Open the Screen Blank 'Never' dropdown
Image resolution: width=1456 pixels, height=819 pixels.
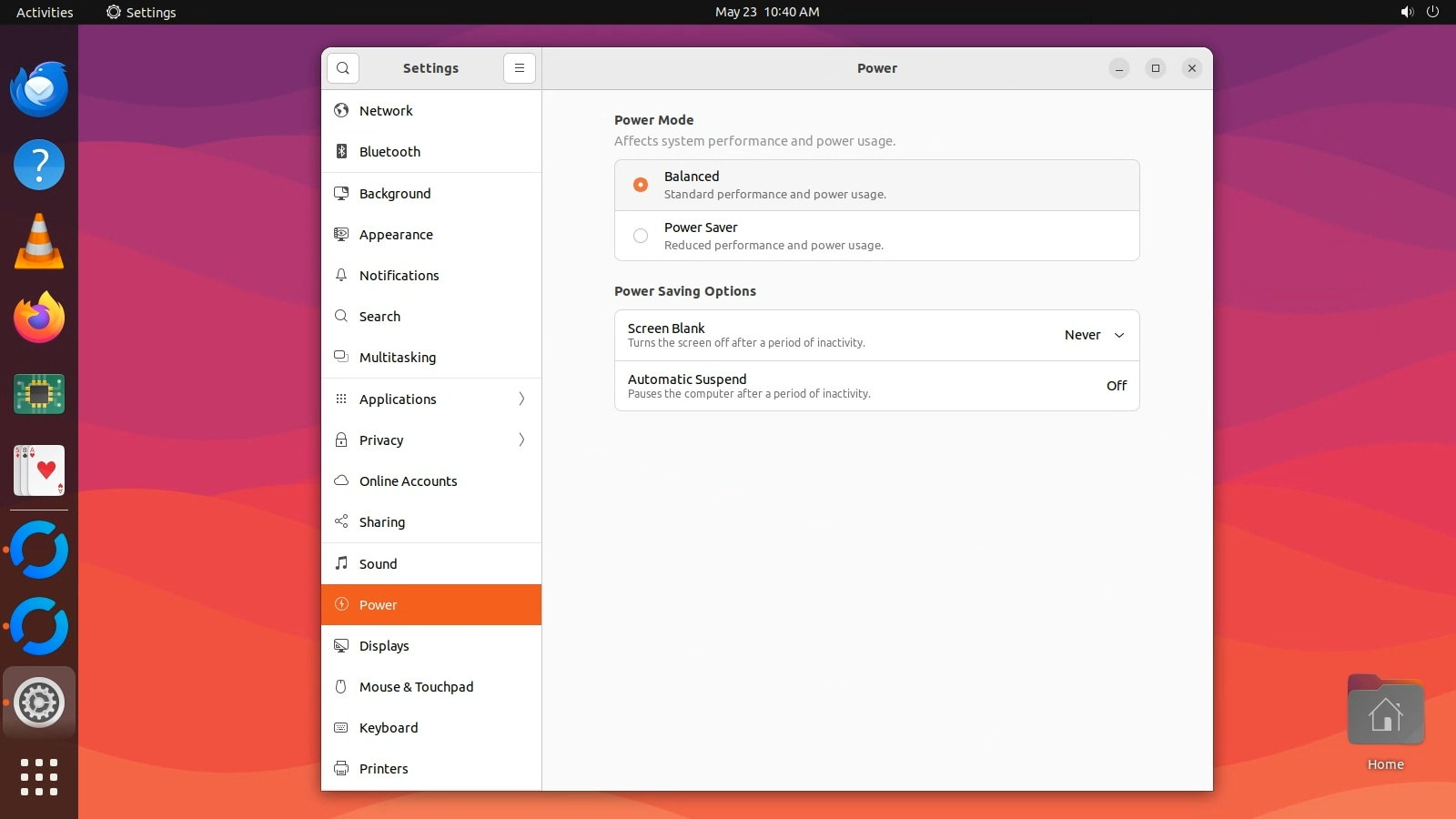[x=1095, y=335]
